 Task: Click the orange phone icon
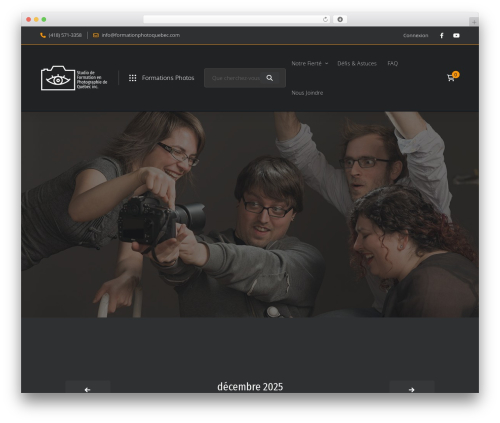tap(43, 35)
